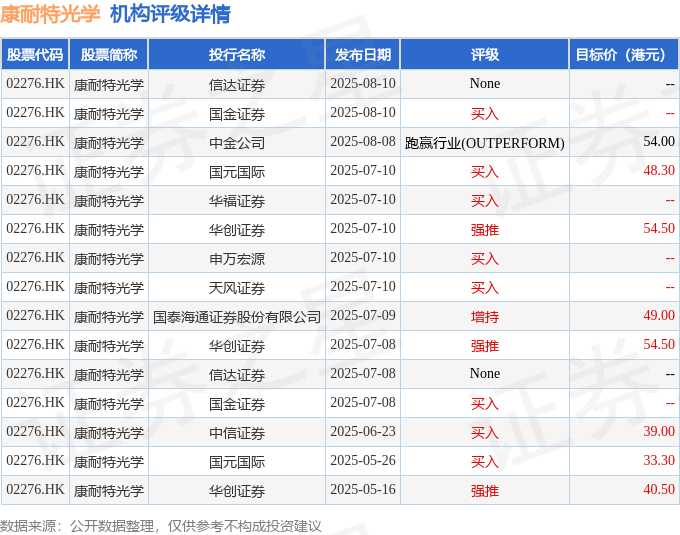Click the blue 机构评级详情 heading

tap(170, 15)
